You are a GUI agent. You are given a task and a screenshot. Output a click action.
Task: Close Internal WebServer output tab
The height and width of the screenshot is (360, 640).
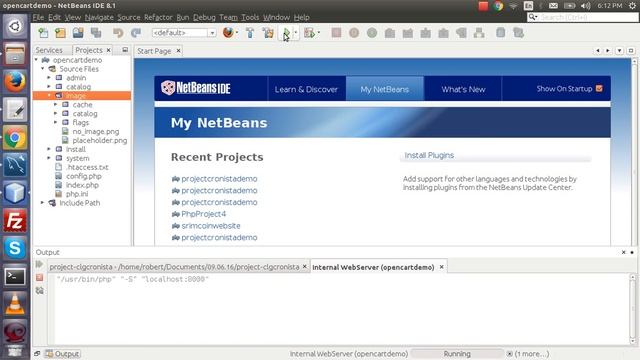441,267
